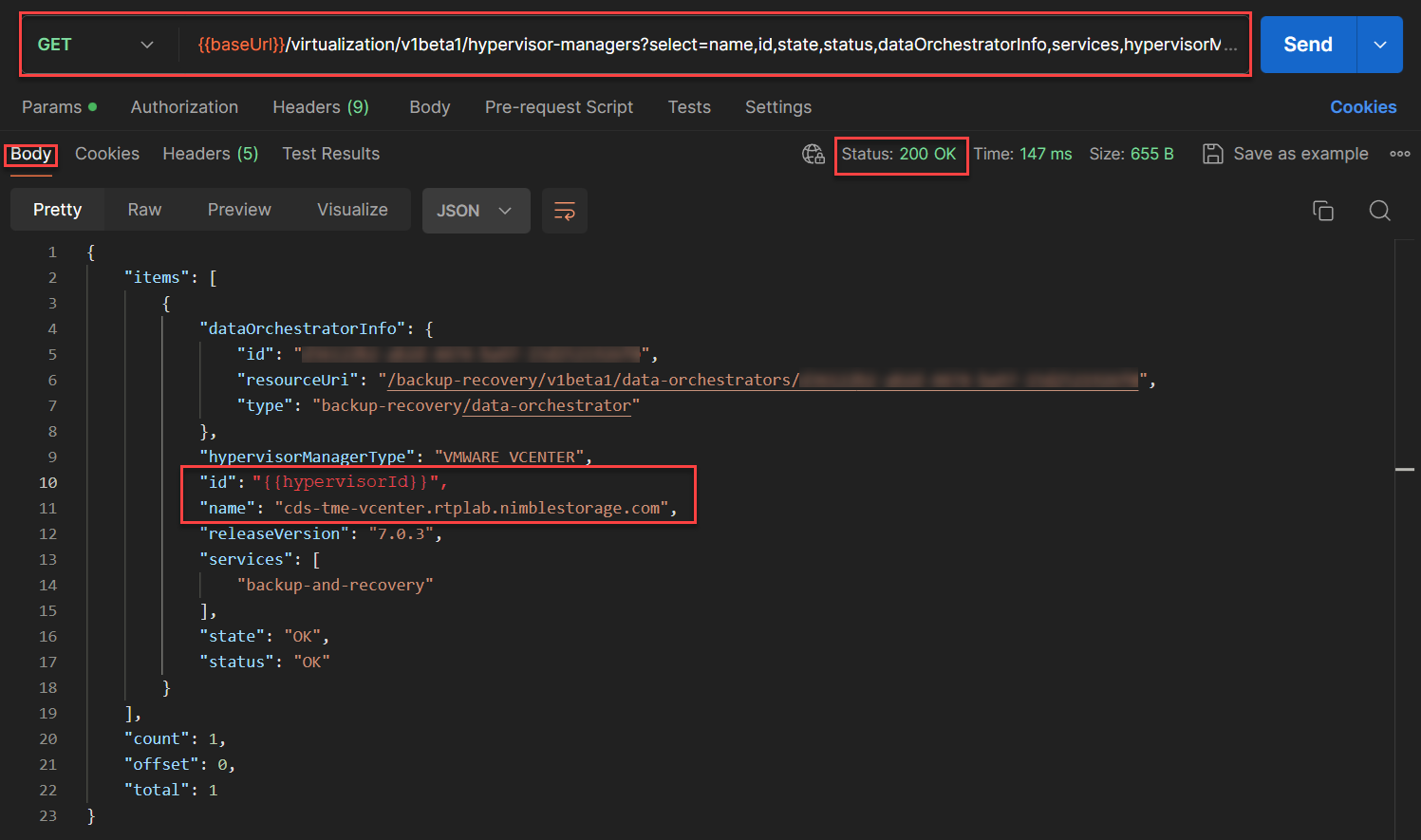Open the three-dot response options menu
Screen dimensions: 1421x840
tap(1400, 154)
